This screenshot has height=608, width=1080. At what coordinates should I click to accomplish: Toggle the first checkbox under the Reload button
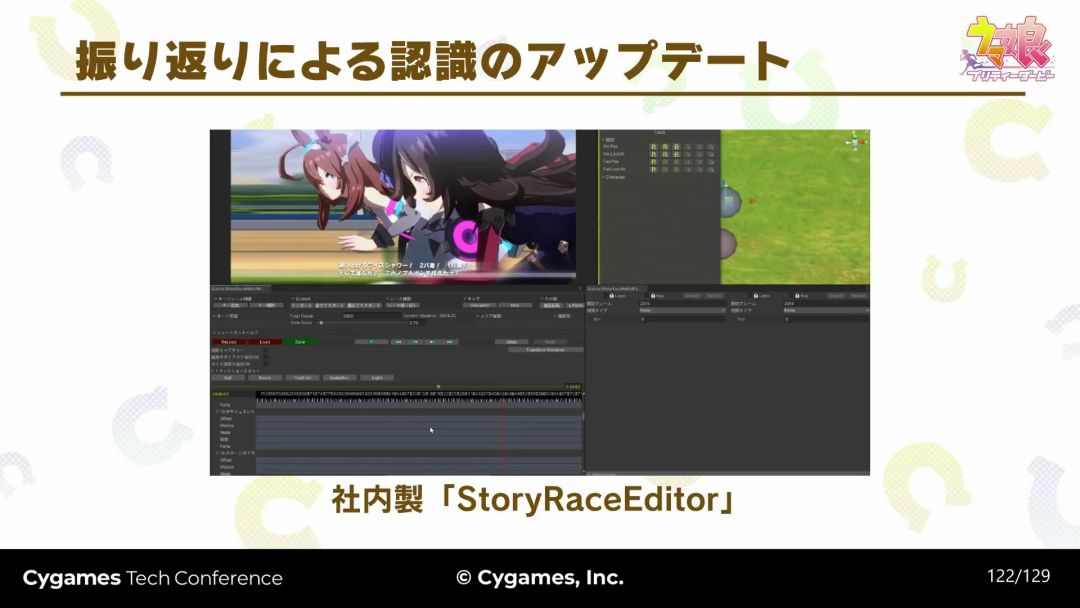point(265,350)
